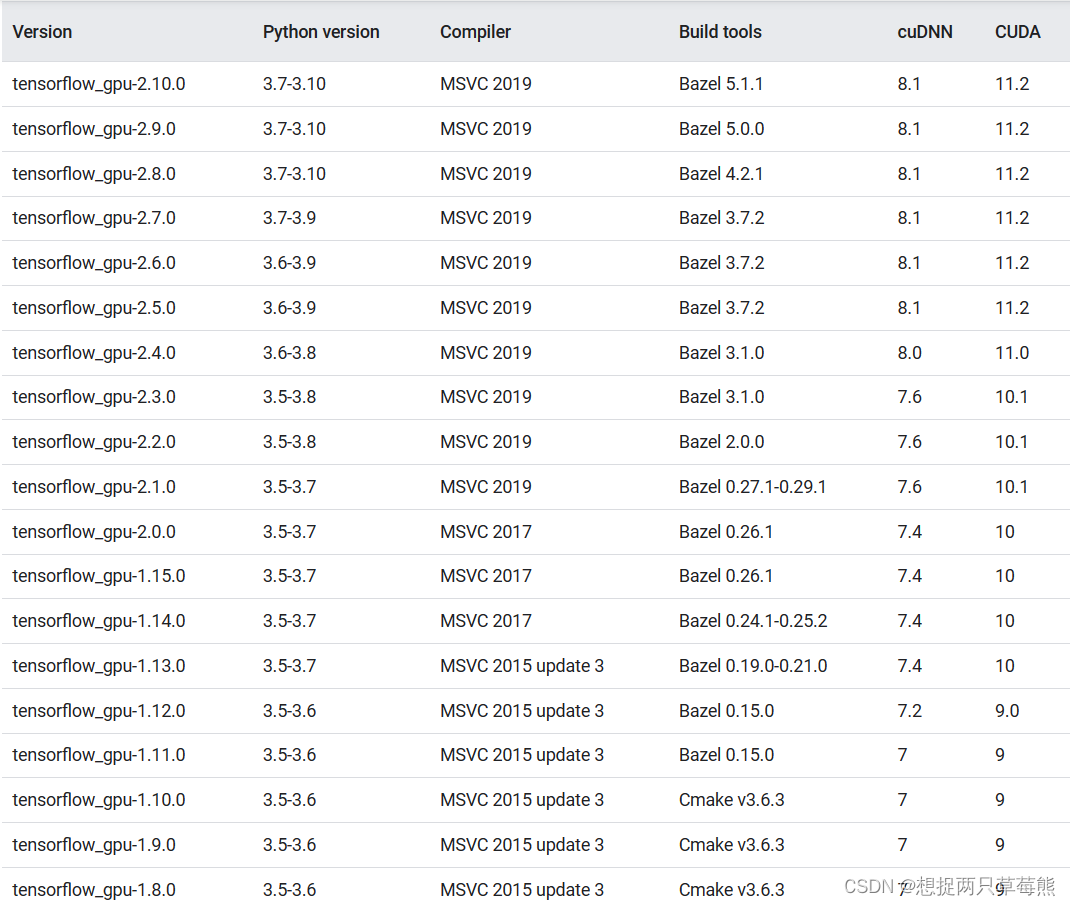The height and width of the screenshot is (906, 1070).
Task: Click Bazel 0.27.1-0.29.1 build tools cell
Action: coord(752,487)
